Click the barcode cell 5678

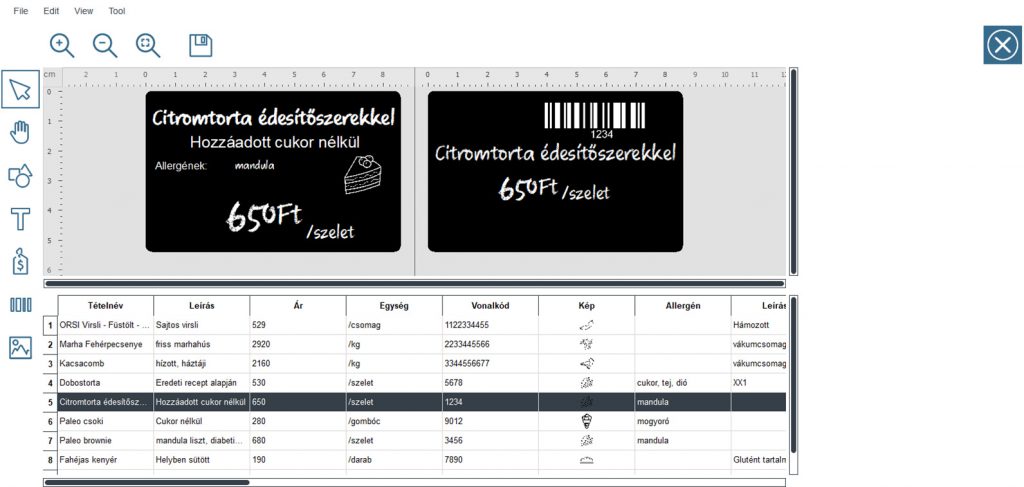tap(490, 383)
